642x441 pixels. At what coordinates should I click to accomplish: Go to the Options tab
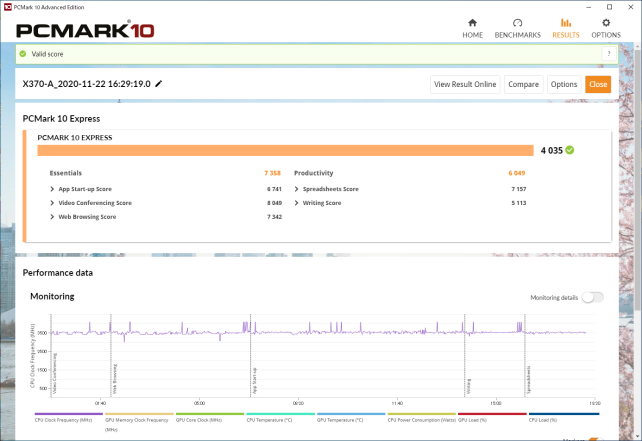click(x=606, y=29)
